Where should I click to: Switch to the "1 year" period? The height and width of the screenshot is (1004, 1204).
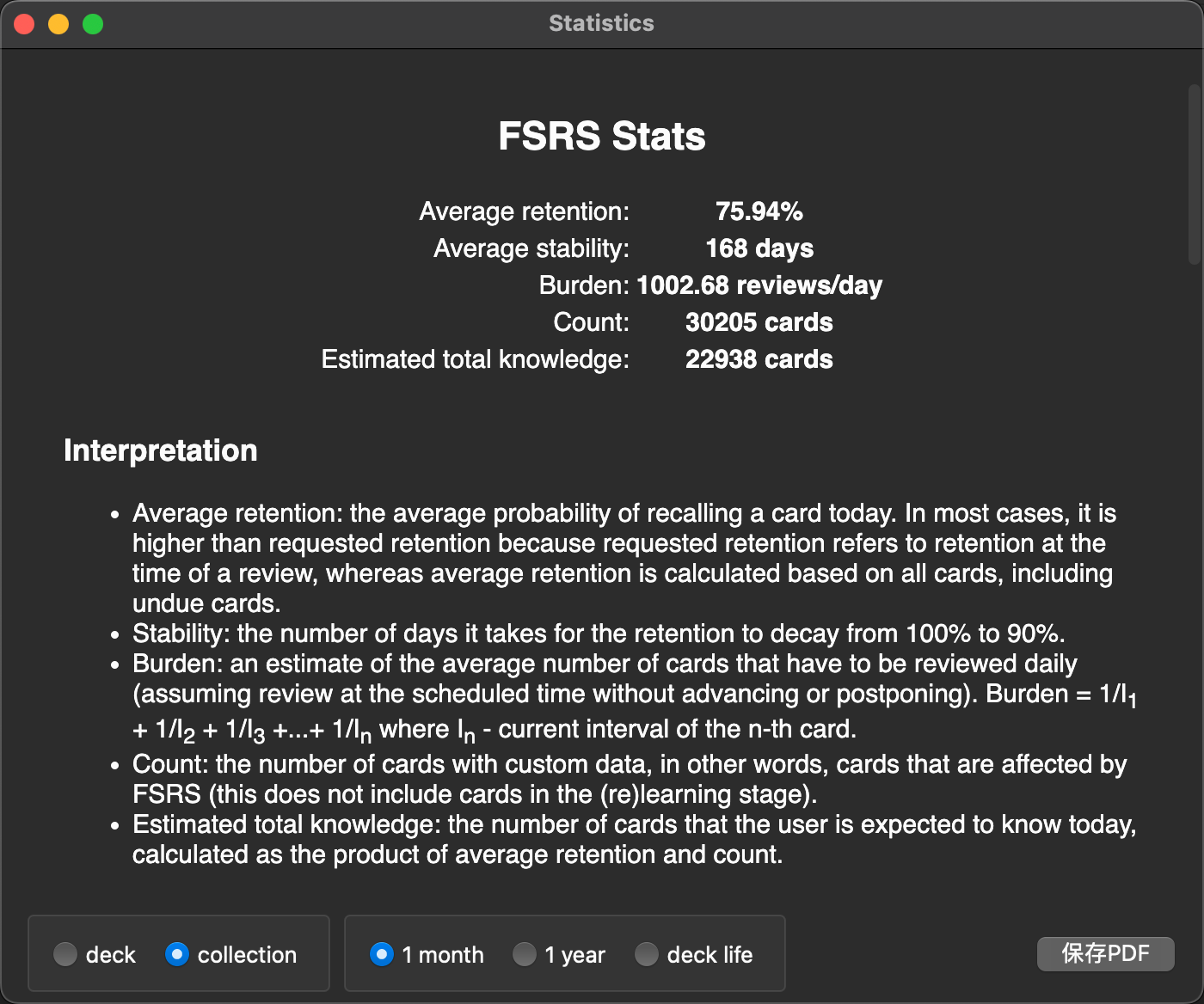pyautogui.click(x=525, y=954)
